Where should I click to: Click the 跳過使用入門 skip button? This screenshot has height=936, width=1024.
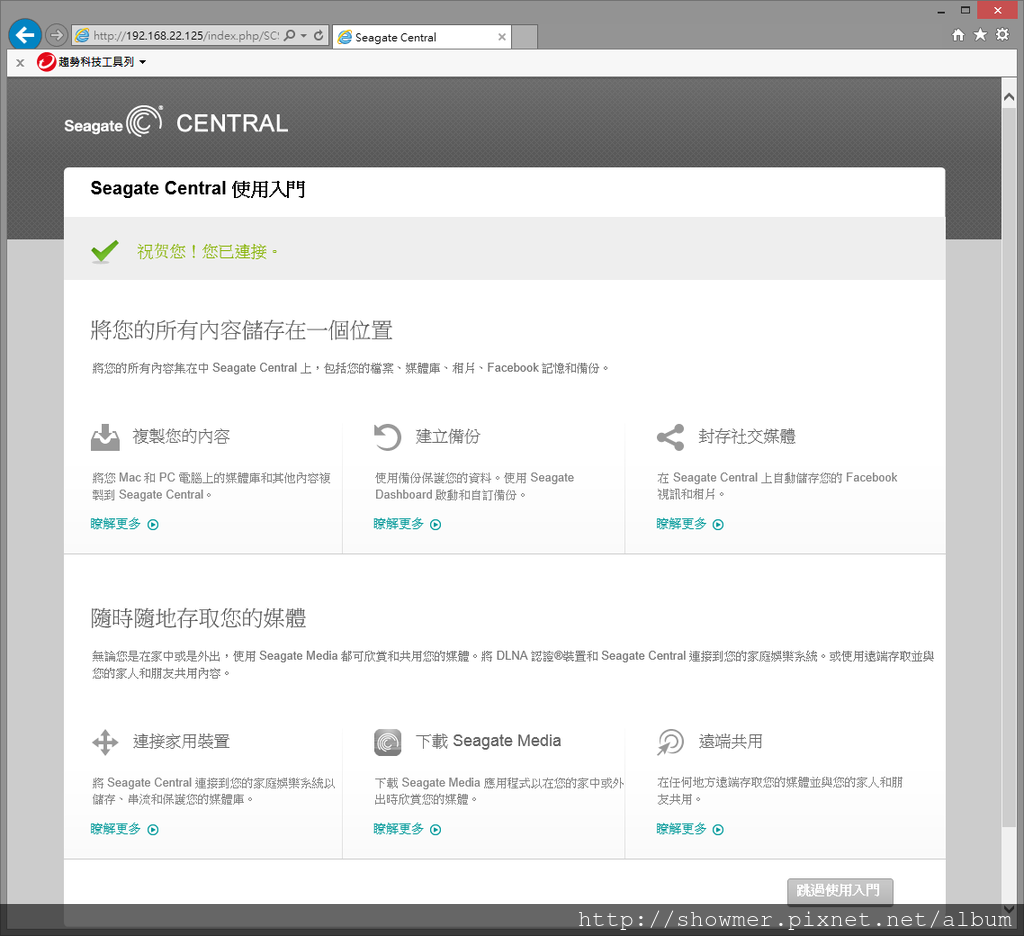(x=839, y=891)
